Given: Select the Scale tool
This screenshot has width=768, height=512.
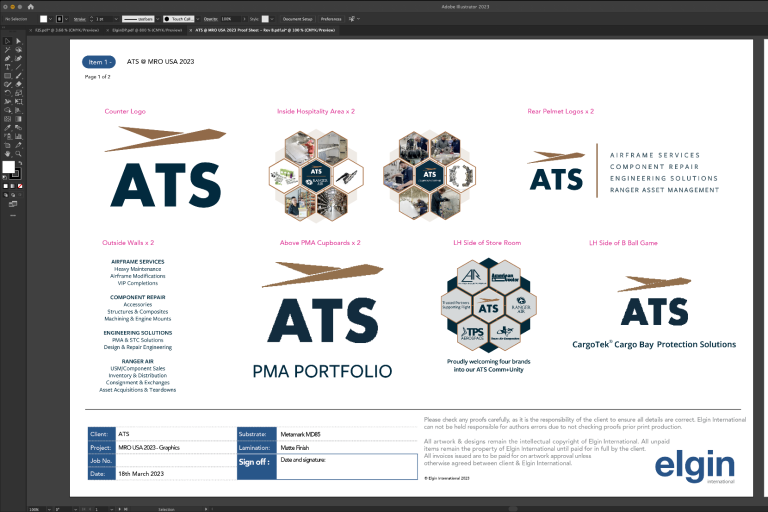Looking at the screenshot, I should point(18,93).
